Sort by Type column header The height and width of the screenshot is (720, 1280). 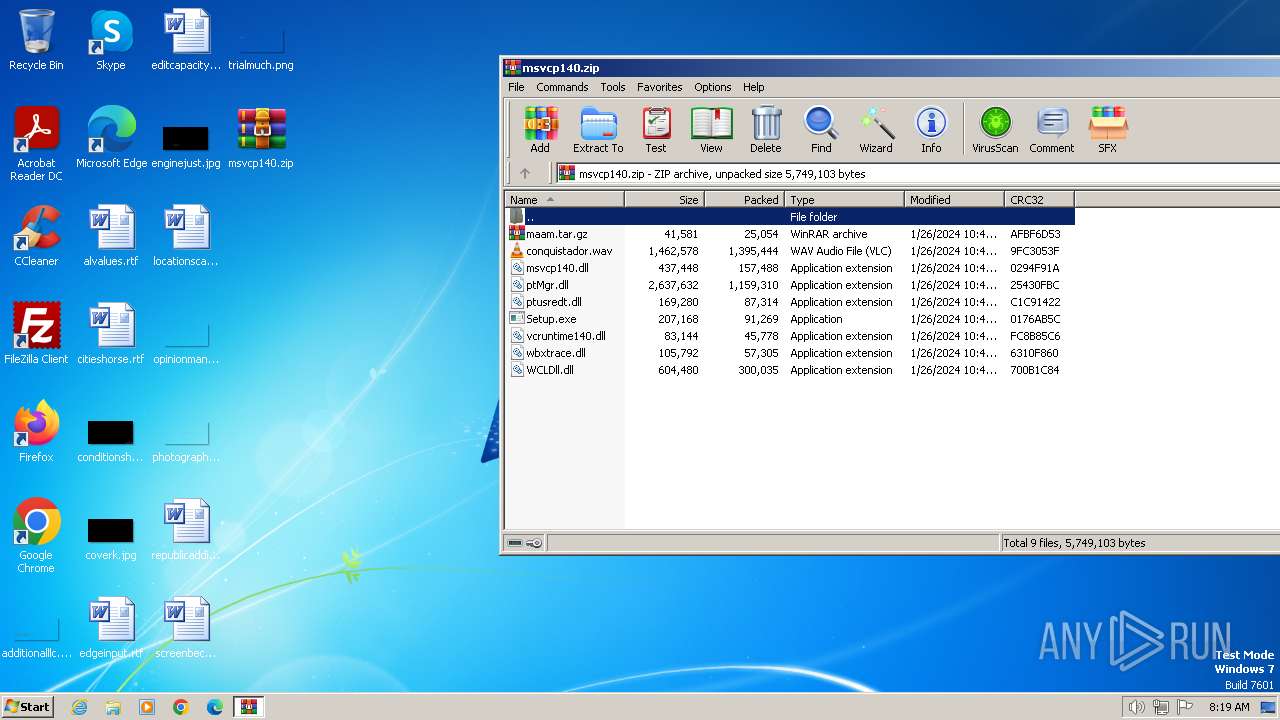click(845, 200)
